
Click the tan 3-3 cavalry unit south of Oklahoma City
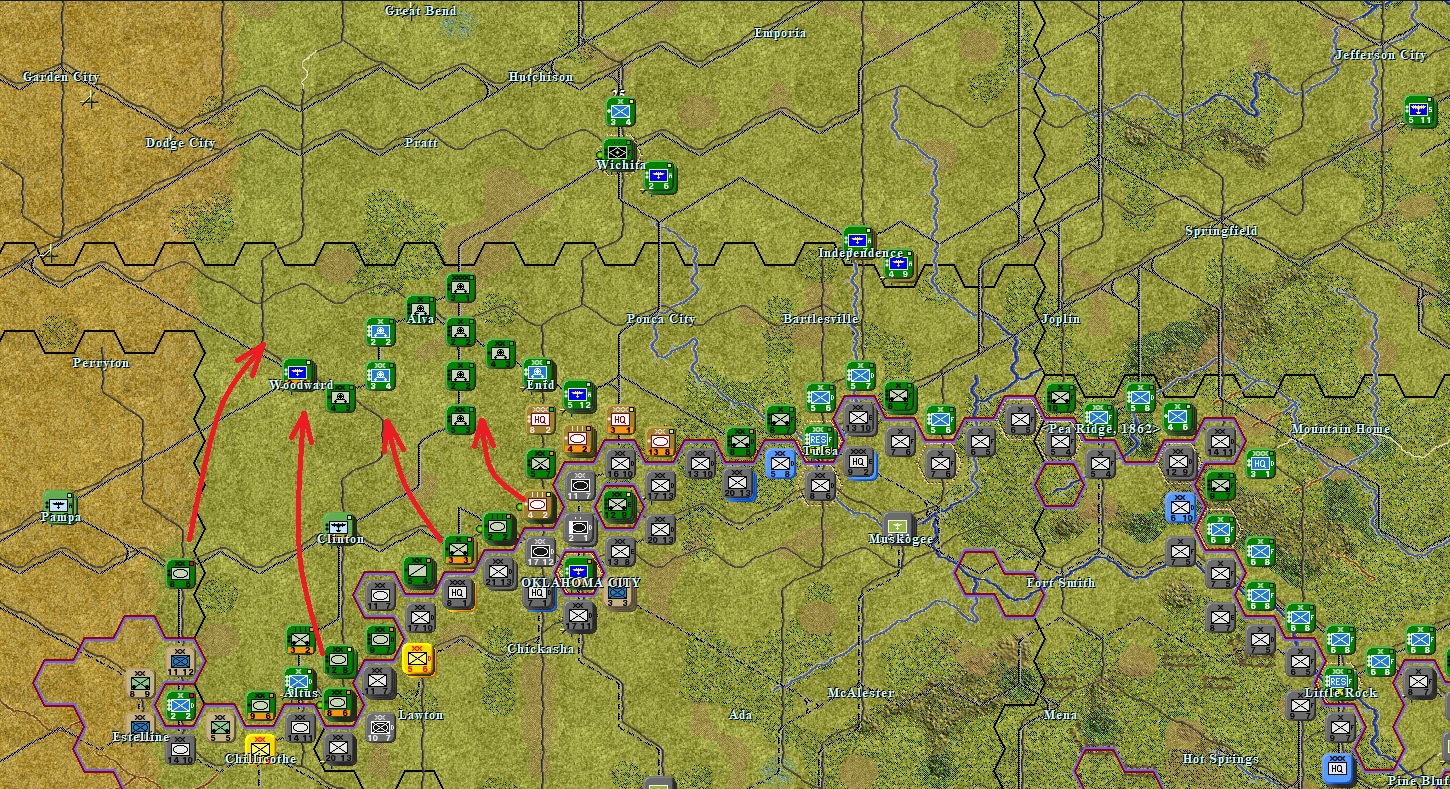[618, 593]
